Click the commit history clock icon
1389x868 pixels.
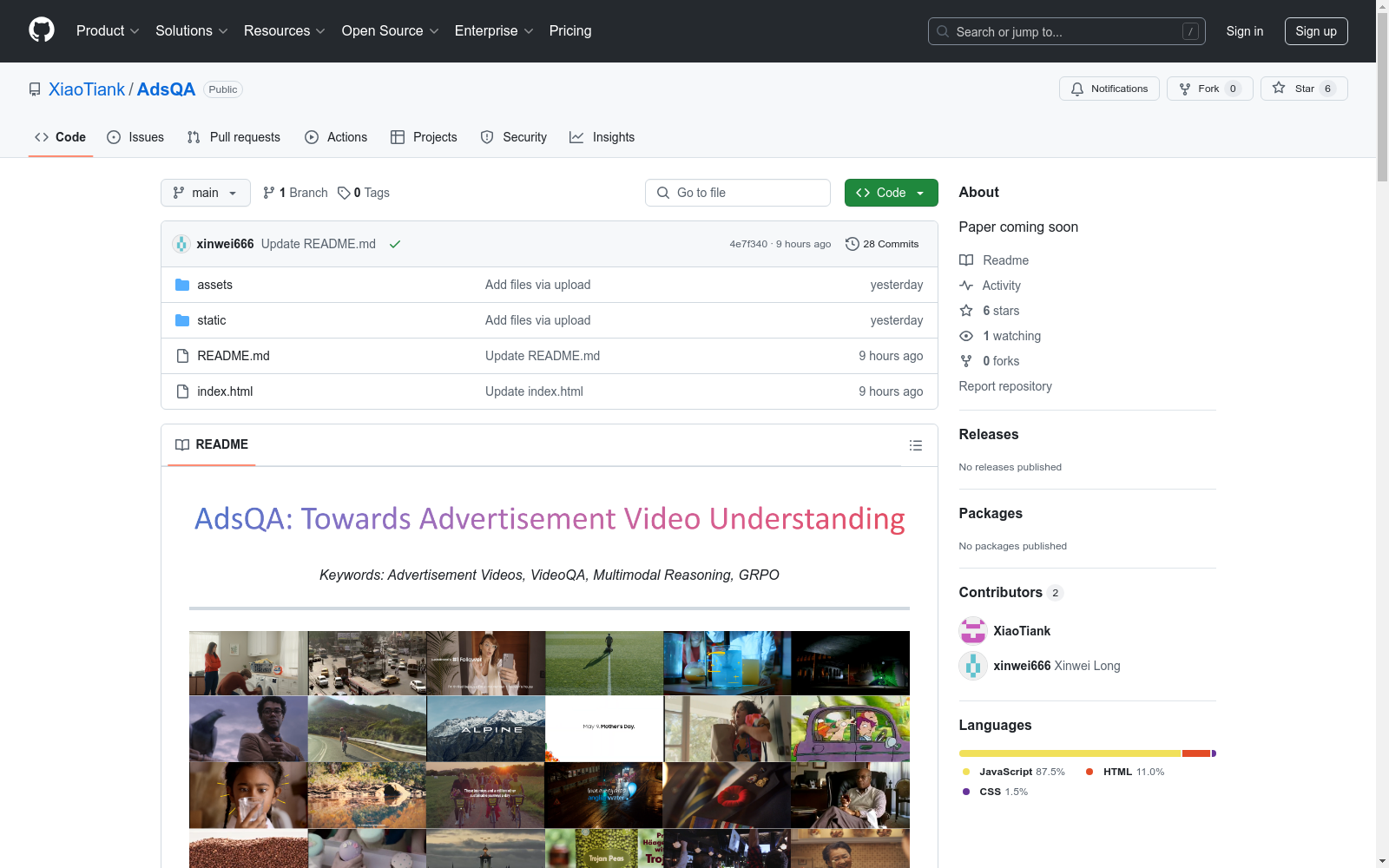click(x=852, y=244)
